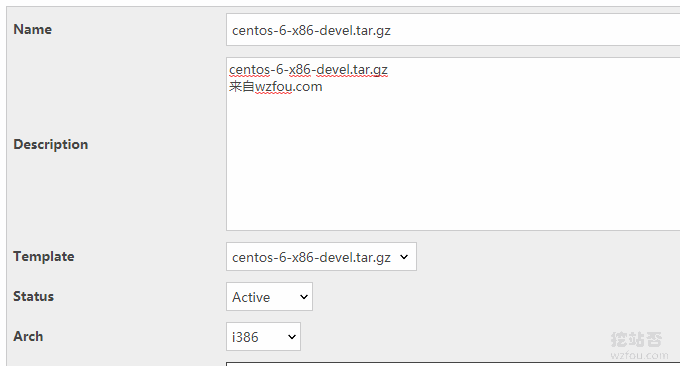The height and width of the screenshot is (366, 680).
Task: Click the chevron arrow of Template select
Action: pyautogui.click(x=404, y=257)
